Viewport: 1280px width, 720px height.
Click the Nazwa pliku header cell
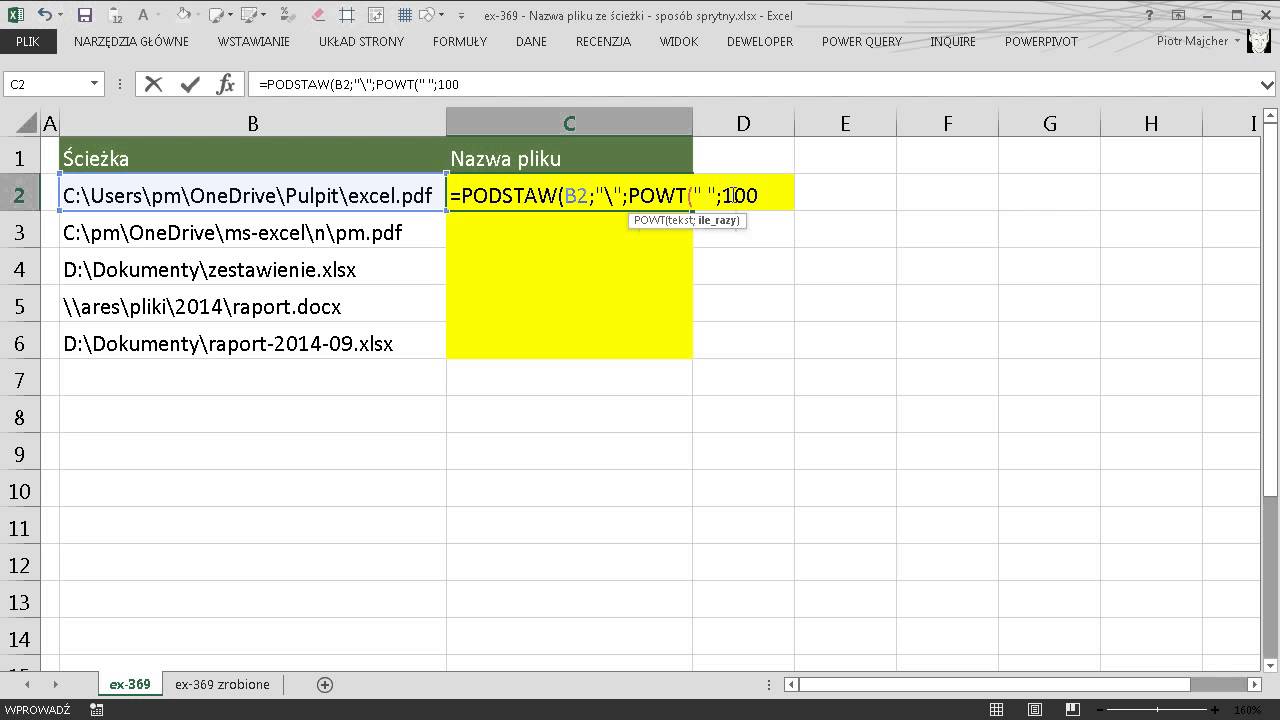click(569, 159)
